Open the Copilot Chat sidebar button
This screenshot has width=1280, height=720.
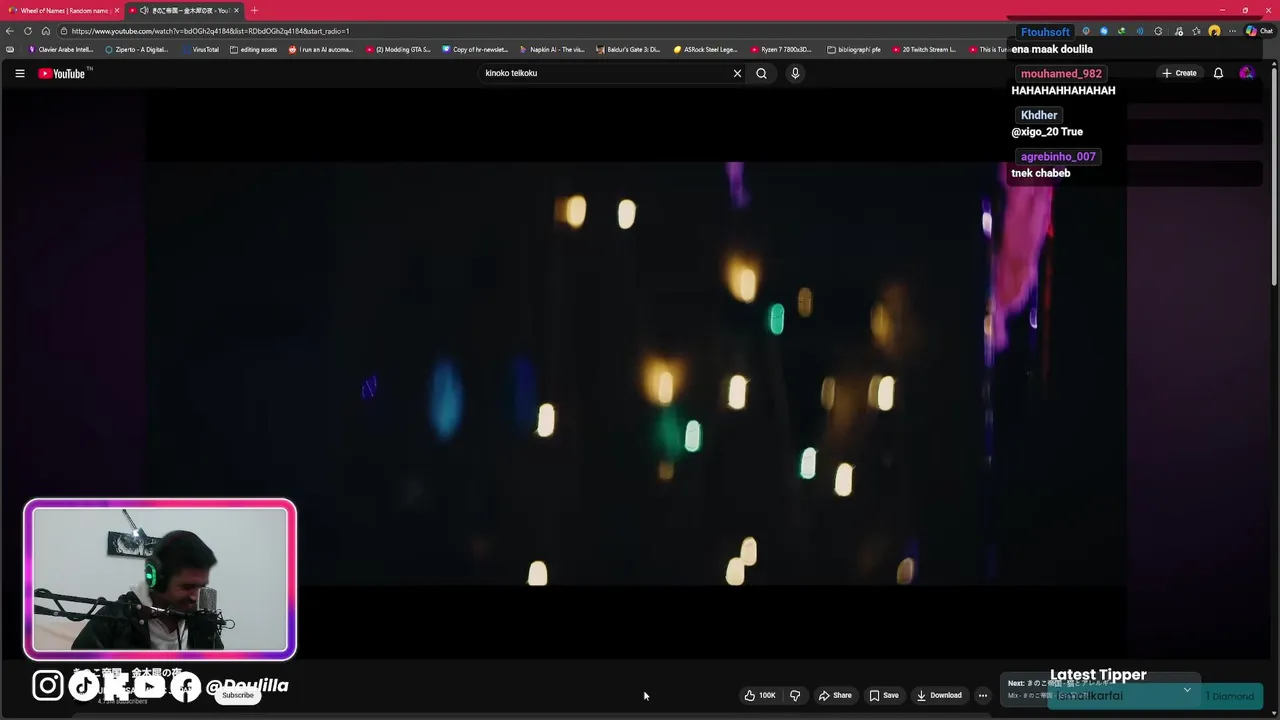pos(1259,31)
